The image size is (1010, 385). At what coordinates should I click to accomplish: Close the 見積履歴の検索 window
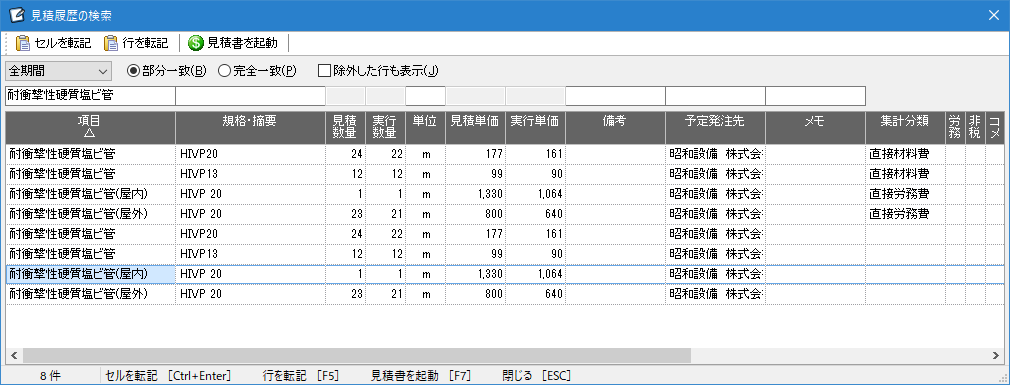coord(995,14)
